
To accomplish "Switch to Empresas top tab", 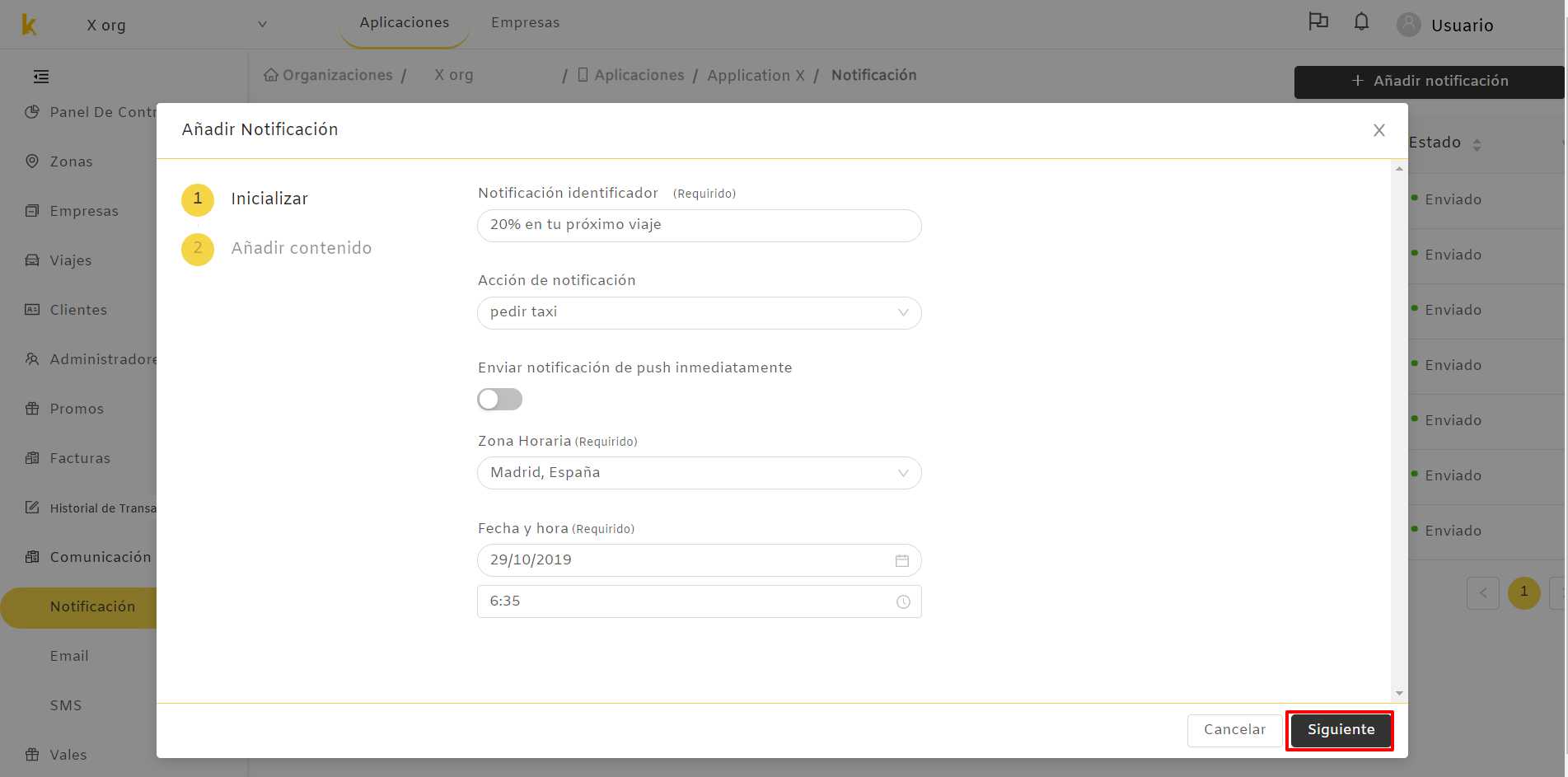I will tap(526, 22).
